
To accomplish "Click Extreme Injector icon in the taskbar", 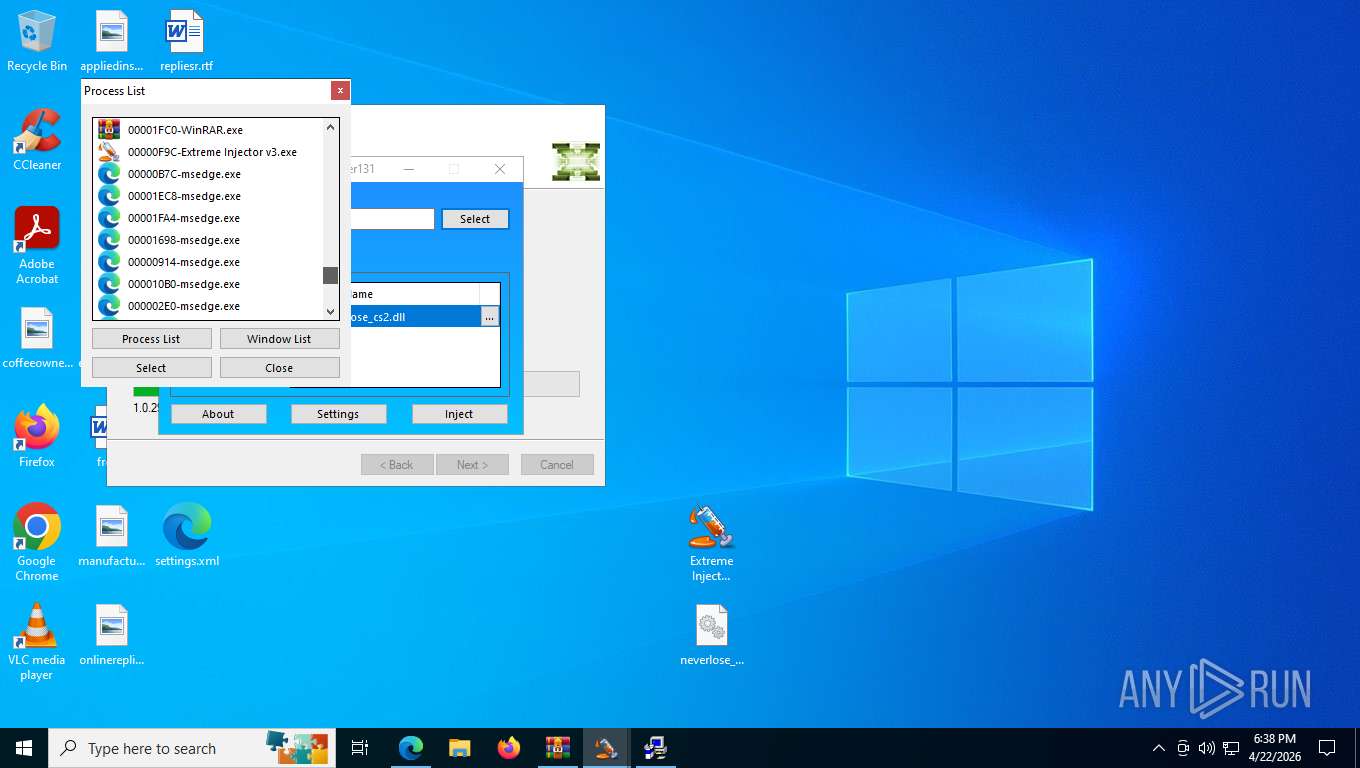I will tap(606, 748).
